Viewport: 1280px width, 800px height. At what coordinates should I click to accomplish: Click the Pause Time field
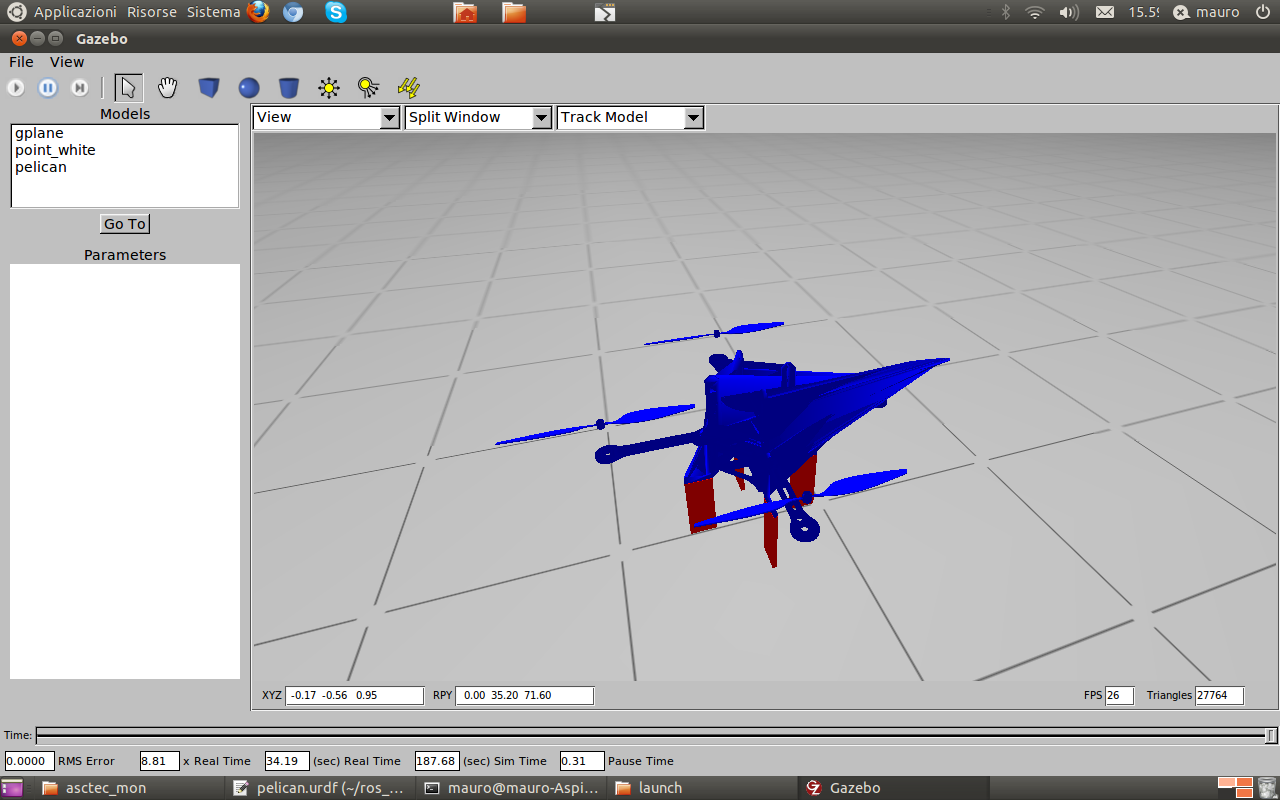tap(582, 761)
